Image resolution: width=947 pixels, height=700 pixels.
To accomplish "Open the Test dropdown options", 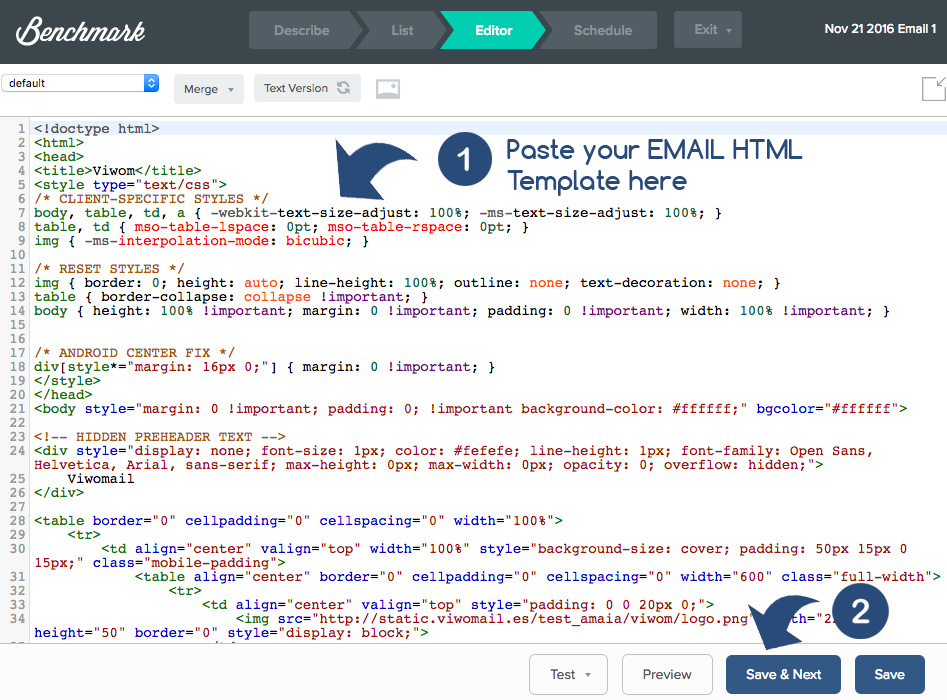I will (x=568, y=674).
